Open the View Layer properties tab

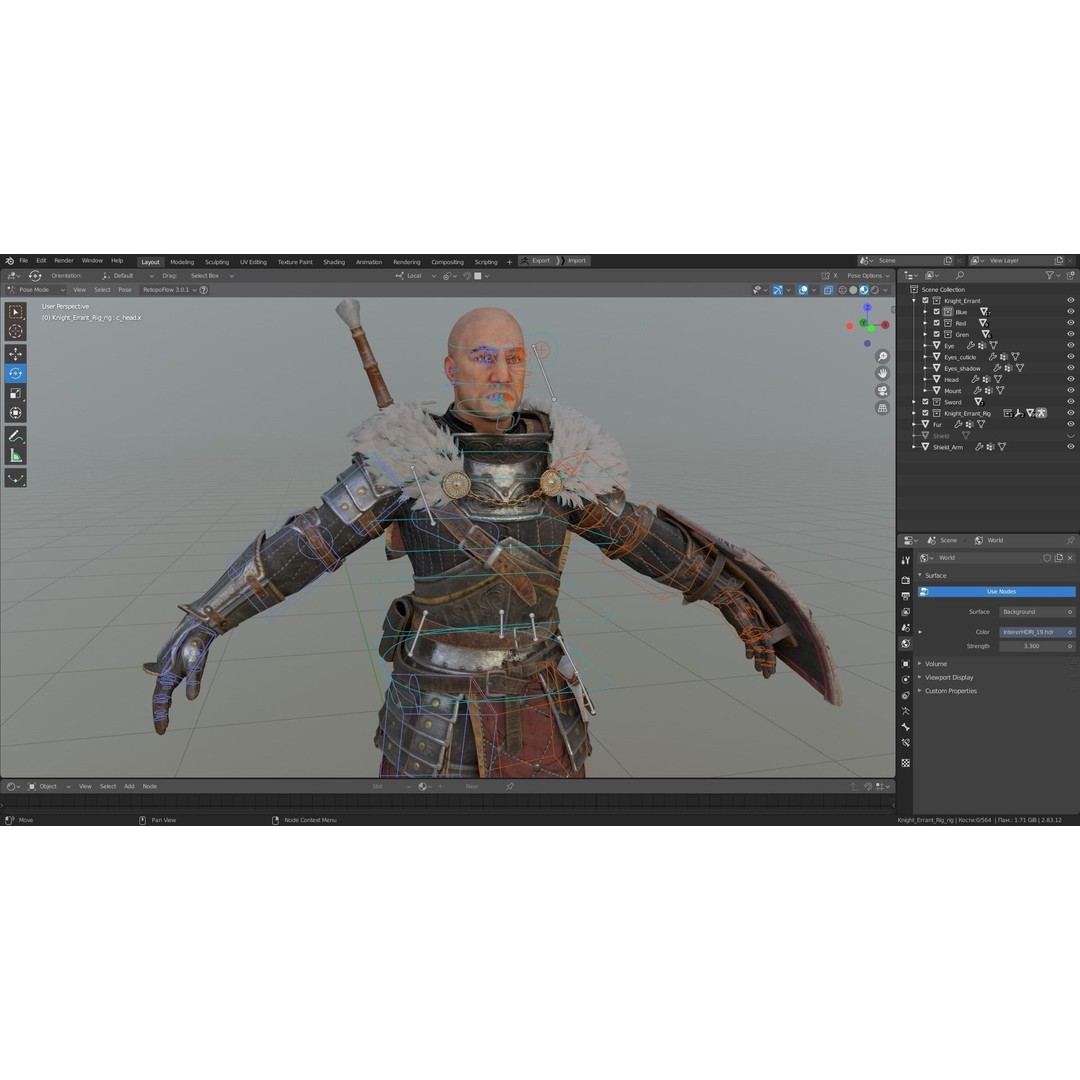[x=906, y=612]
